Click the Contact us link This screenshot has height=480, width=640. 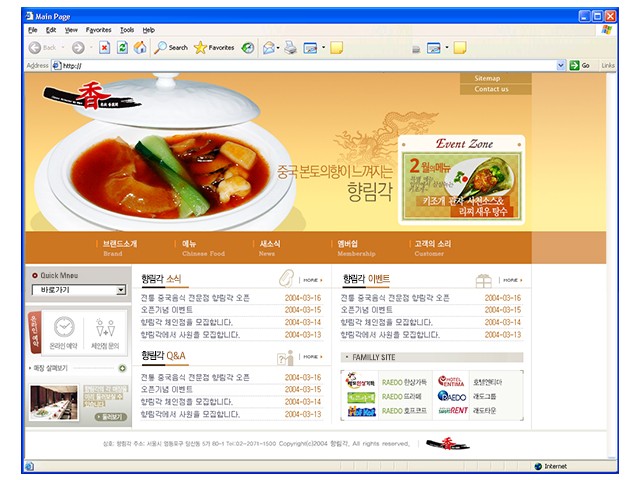490,89
